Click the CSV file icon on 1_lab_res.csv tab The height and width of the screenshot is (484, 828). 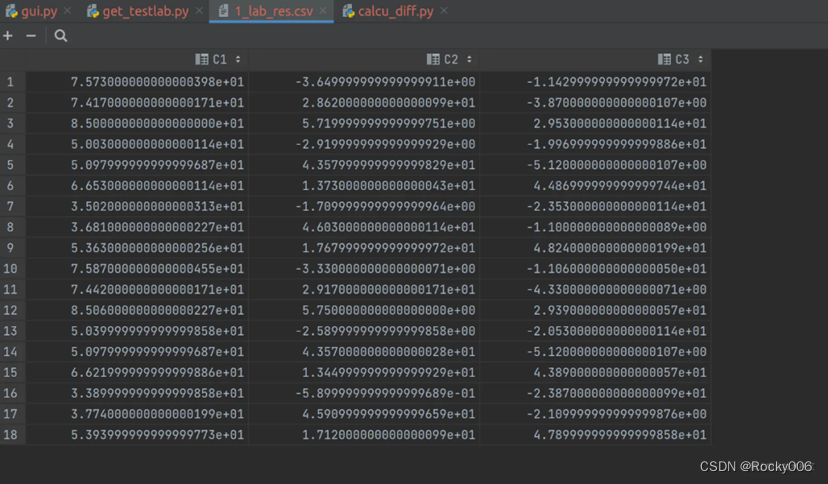point(223,11)
